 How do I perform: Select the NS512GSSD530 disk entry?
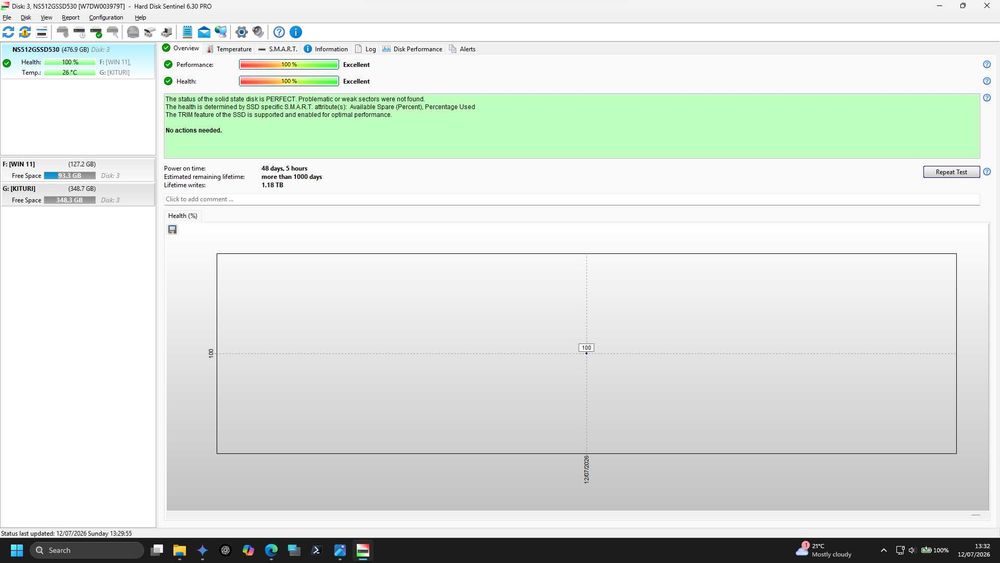click(78, 61)
